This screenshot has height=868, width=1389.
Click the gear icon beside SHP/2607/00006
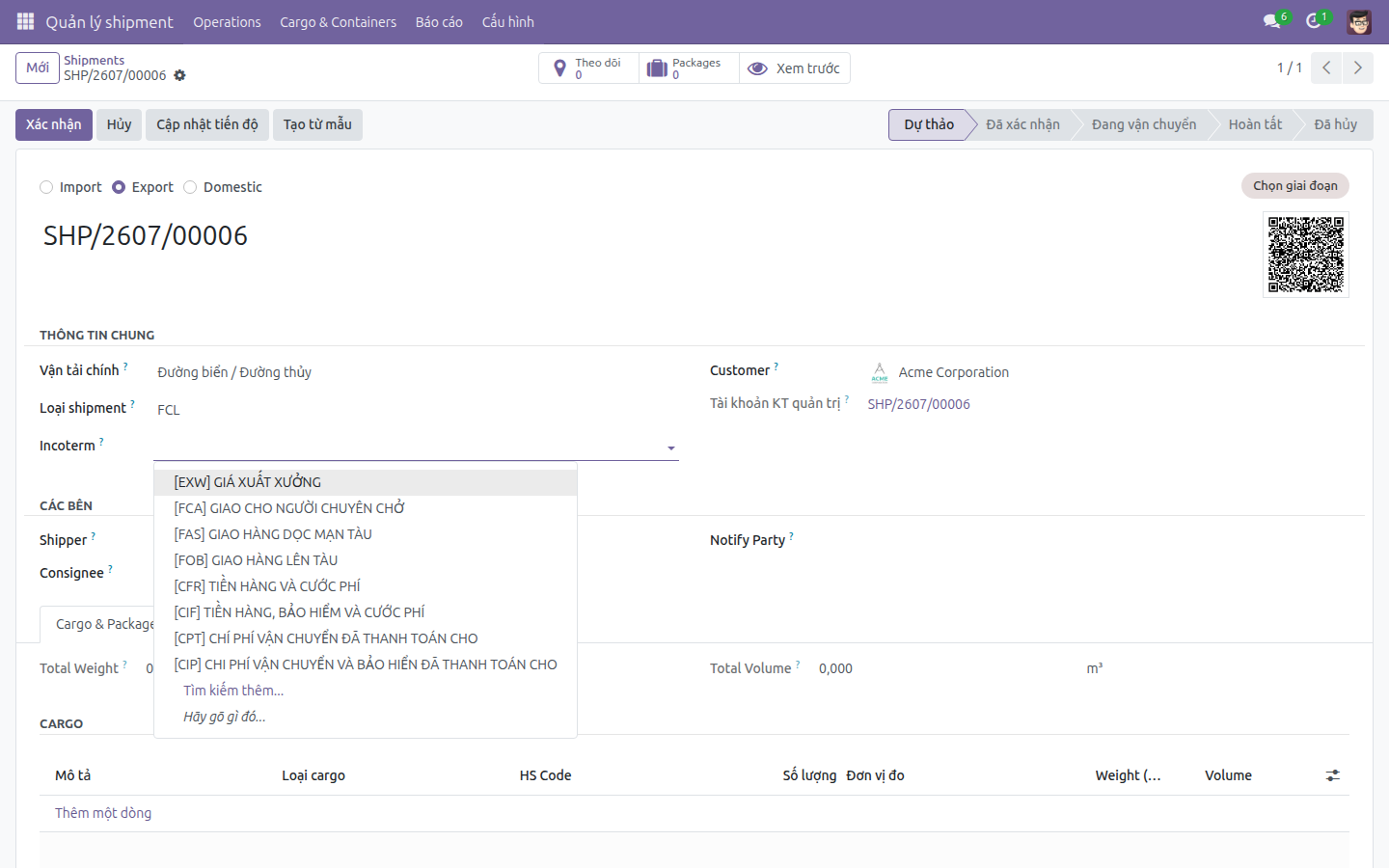[179, 75]
